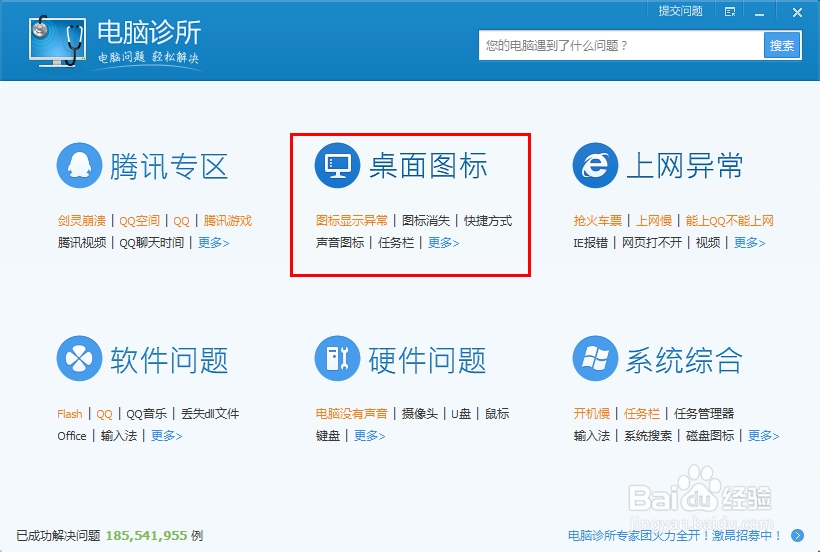Image resolution: width=820 pixels, height=552 pixels.
Task: Click the 硬件问题 tools icon
Action: pos(337,358)
